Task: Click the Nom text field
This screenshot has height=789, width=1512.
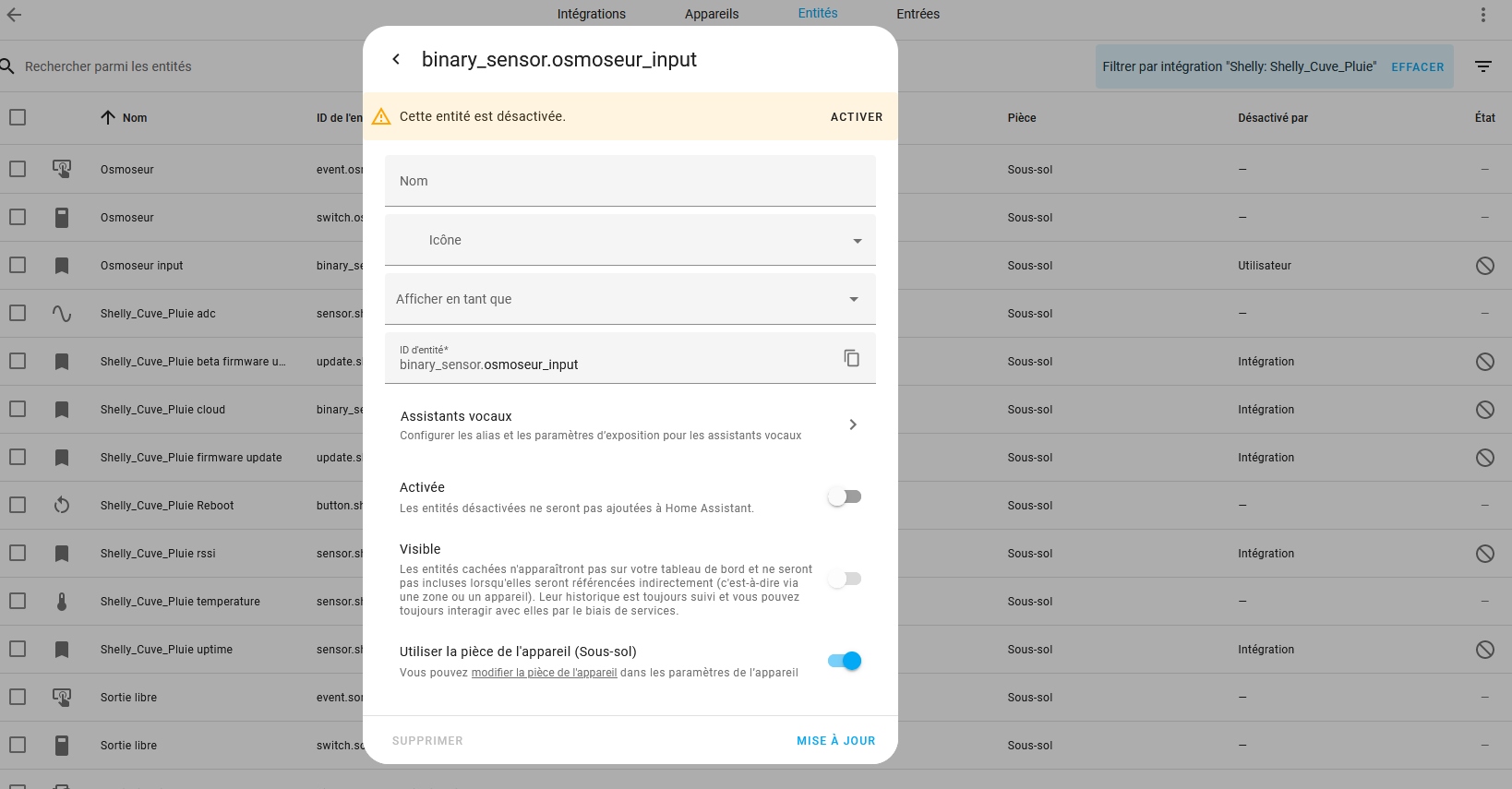Action: [x=630, y=181]
